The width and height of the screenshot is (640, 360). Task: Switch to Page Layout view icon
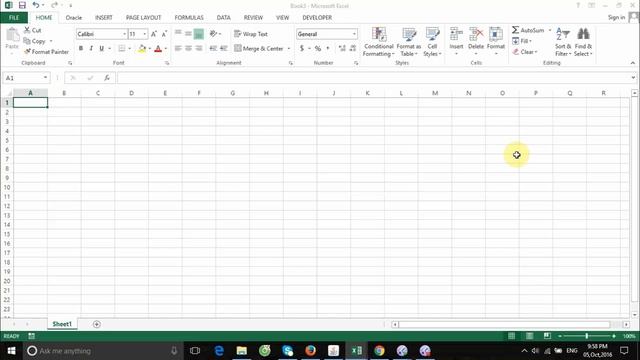529,336
